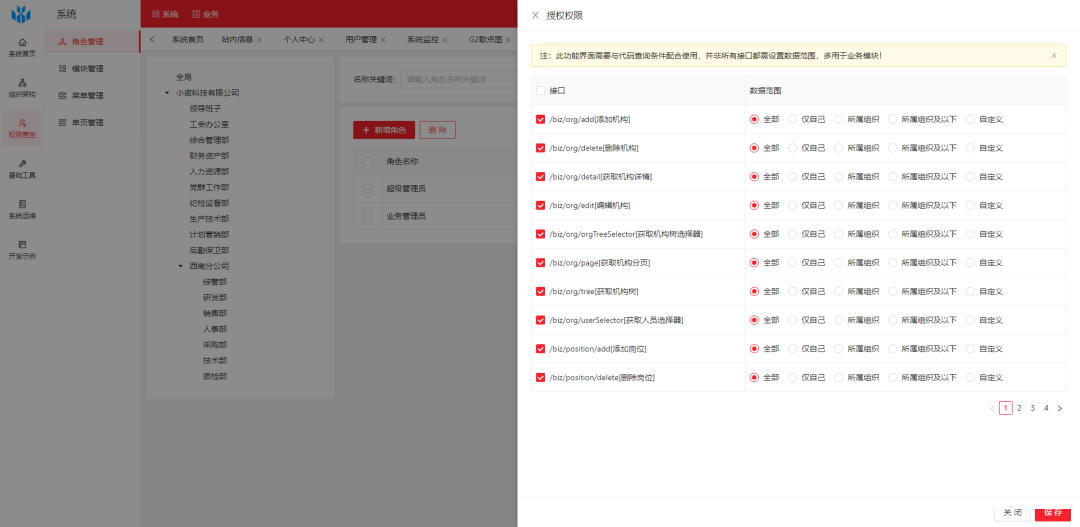Collapse the 西南分公司 tree node
This screenshot has width=1080, height=527.
pyautogui.click(x=181, y=266)
